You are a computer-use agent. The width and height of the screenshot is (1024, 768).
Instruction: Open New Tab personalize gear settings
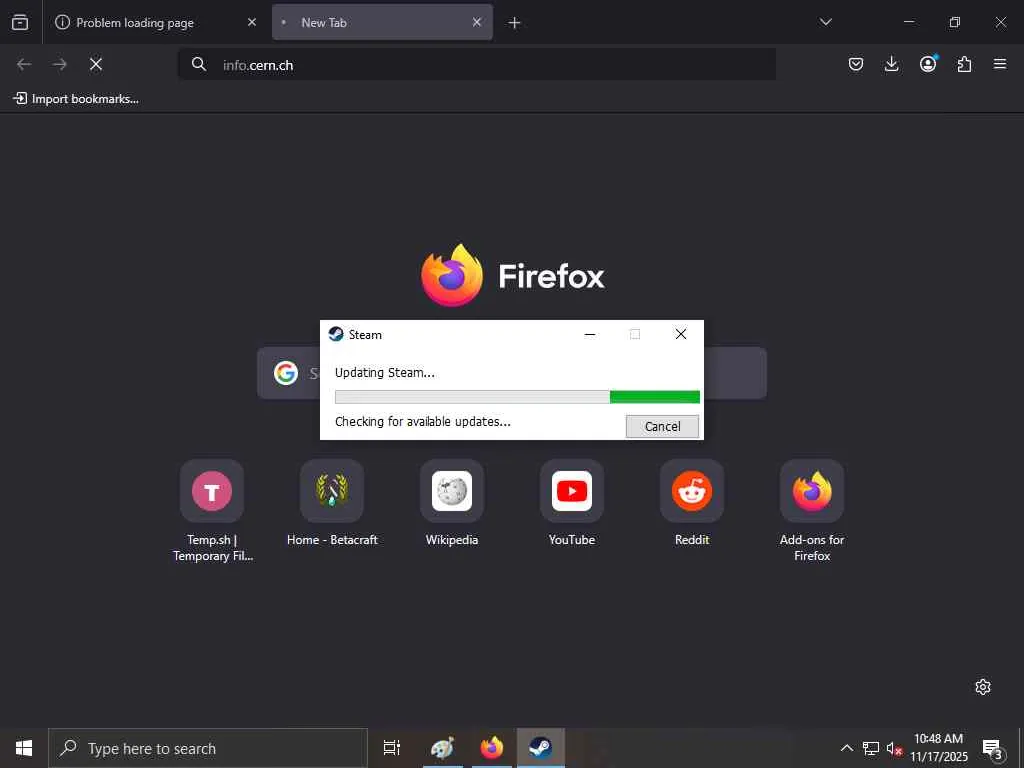[983, 687]
